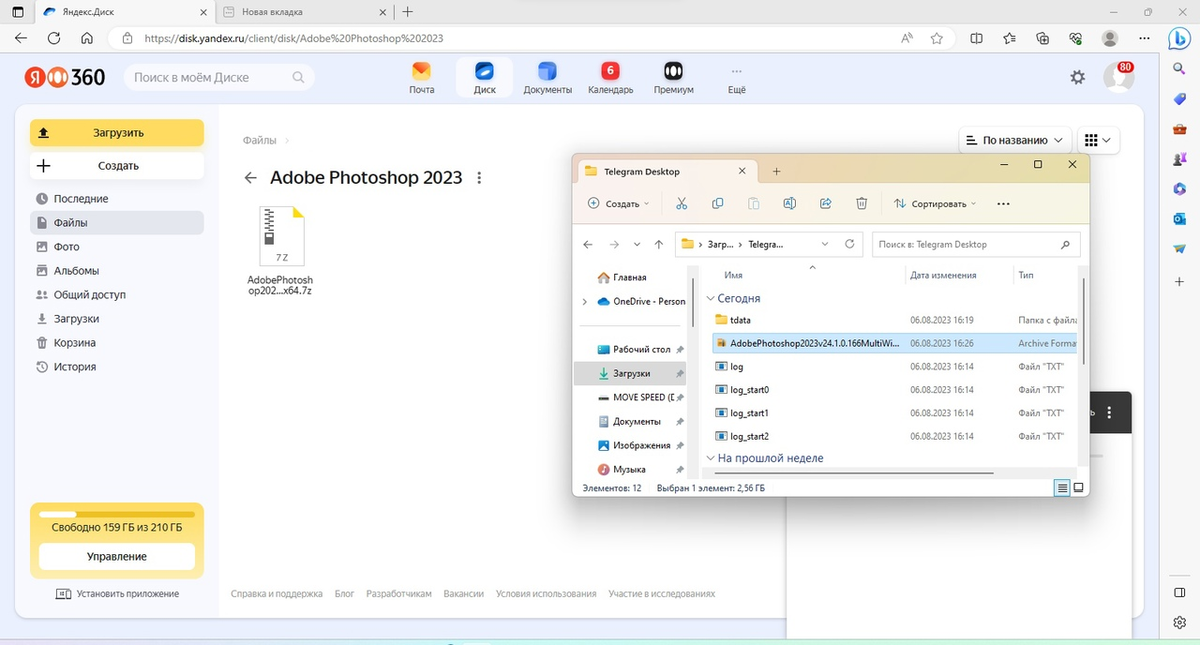This screenshot has height=645, width=1200.
Task: Open new tab in Explorer window
Action: click(777, 171)
